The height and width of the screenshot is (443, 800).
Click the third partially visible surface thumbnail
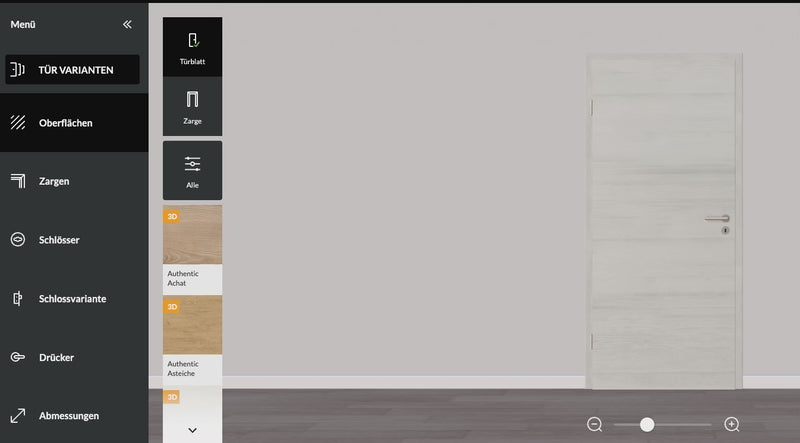192,400
